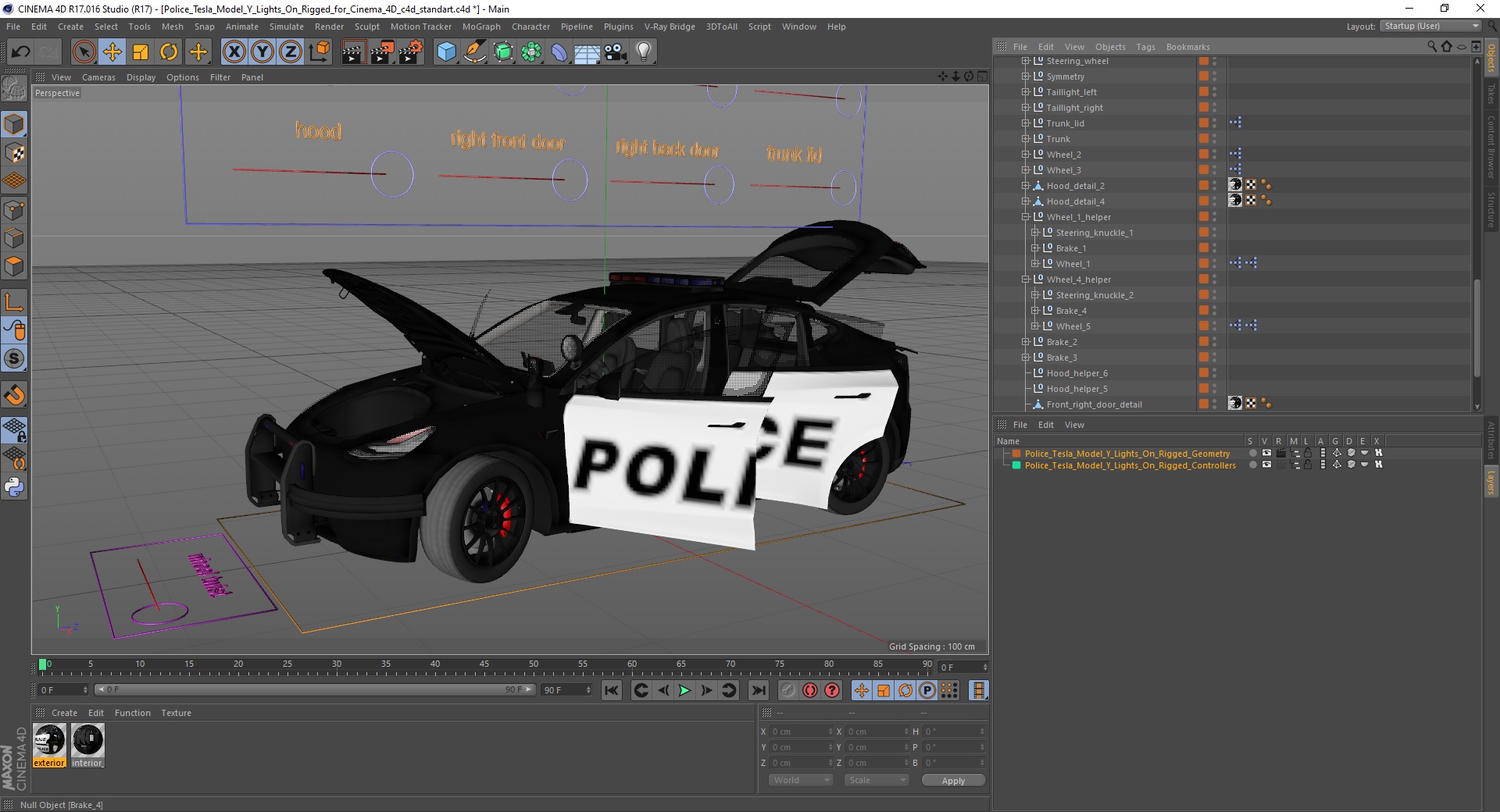The height and width of the screenshot is (812, 1500).
Task: Open the Scale dropdown
Action: (x=876, y=780)
